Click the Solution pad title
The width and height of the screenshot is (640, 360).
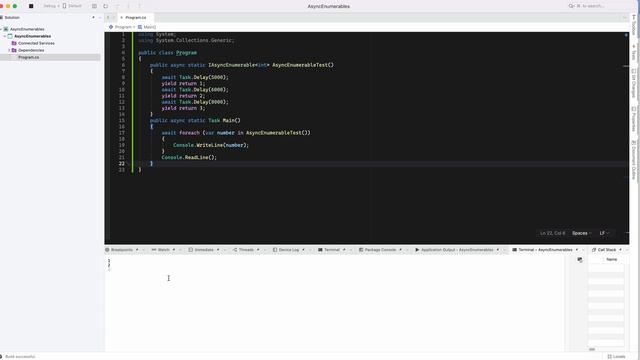12,18
